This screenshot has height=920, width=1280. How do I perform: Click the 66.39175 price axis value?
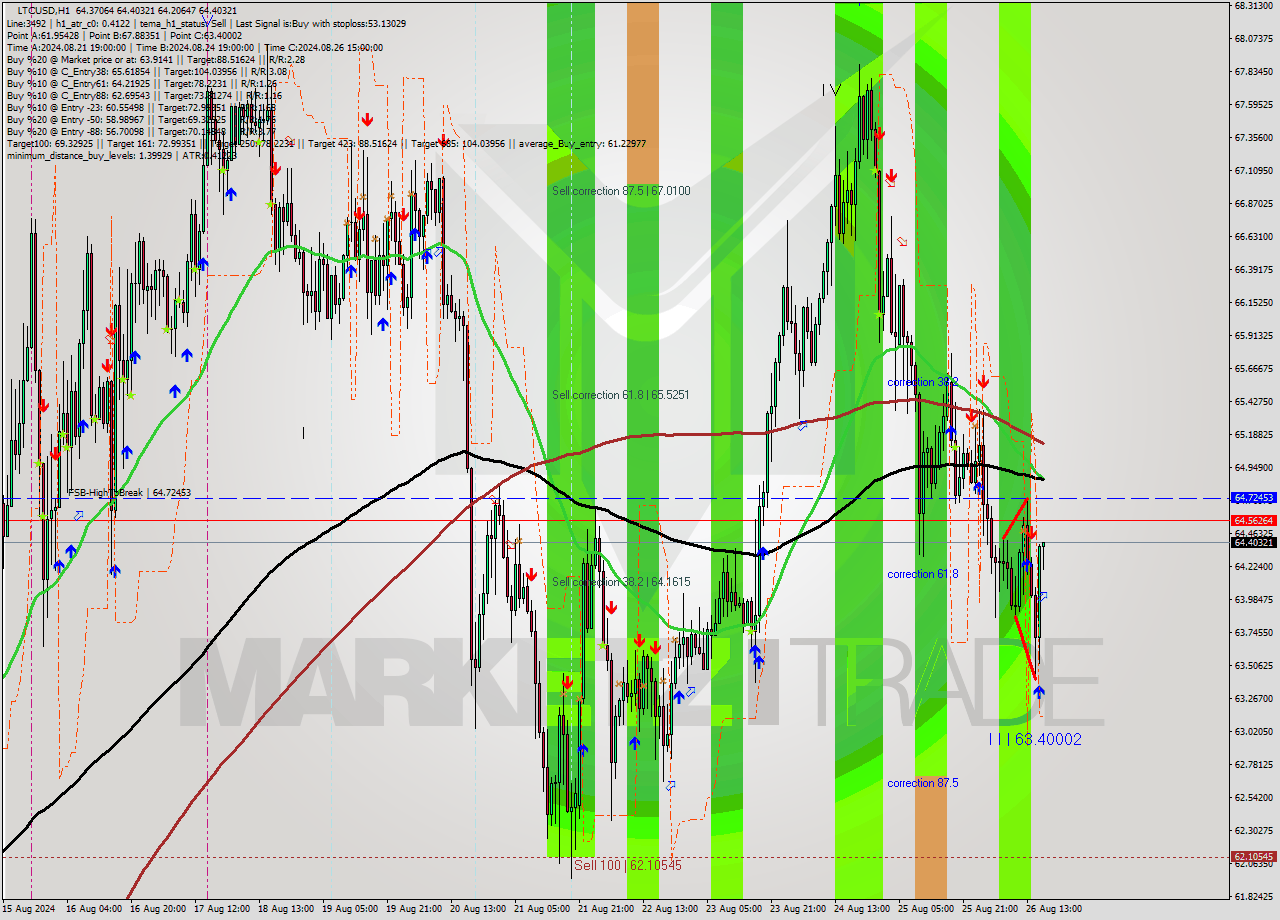(1254, 269)
